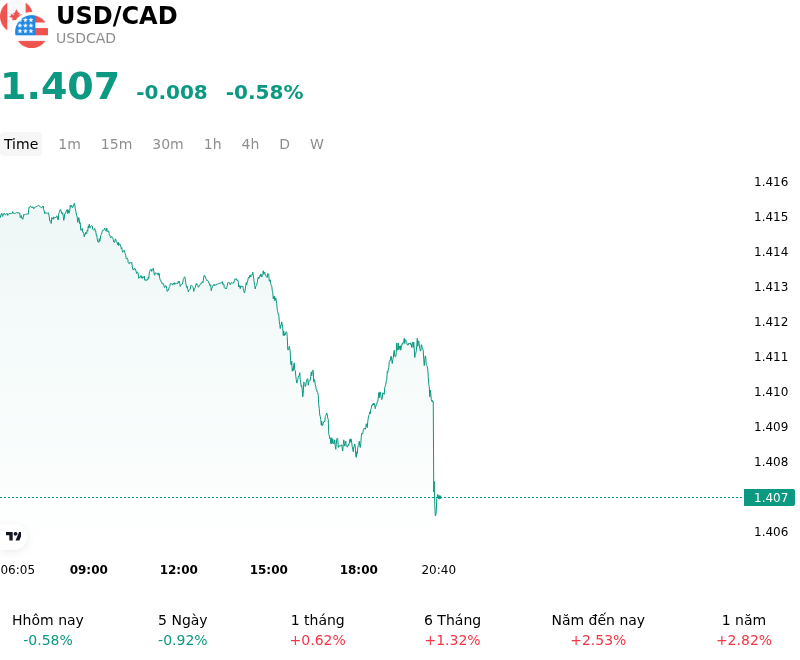
Task: Select the Năm đến nay range
Action: pos(598,630)
